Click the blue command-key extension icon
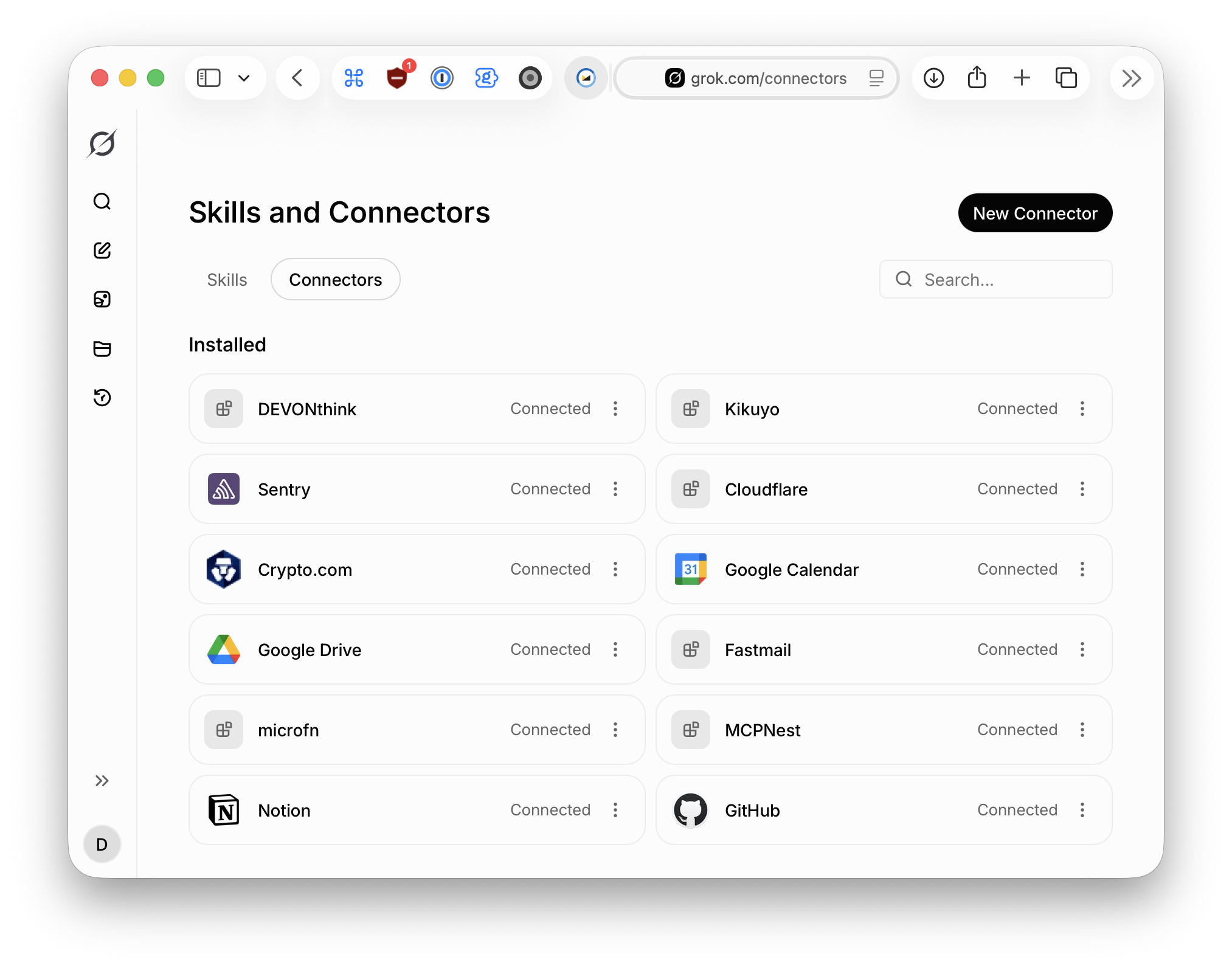The image size is (1232, 968). (353, 78)
